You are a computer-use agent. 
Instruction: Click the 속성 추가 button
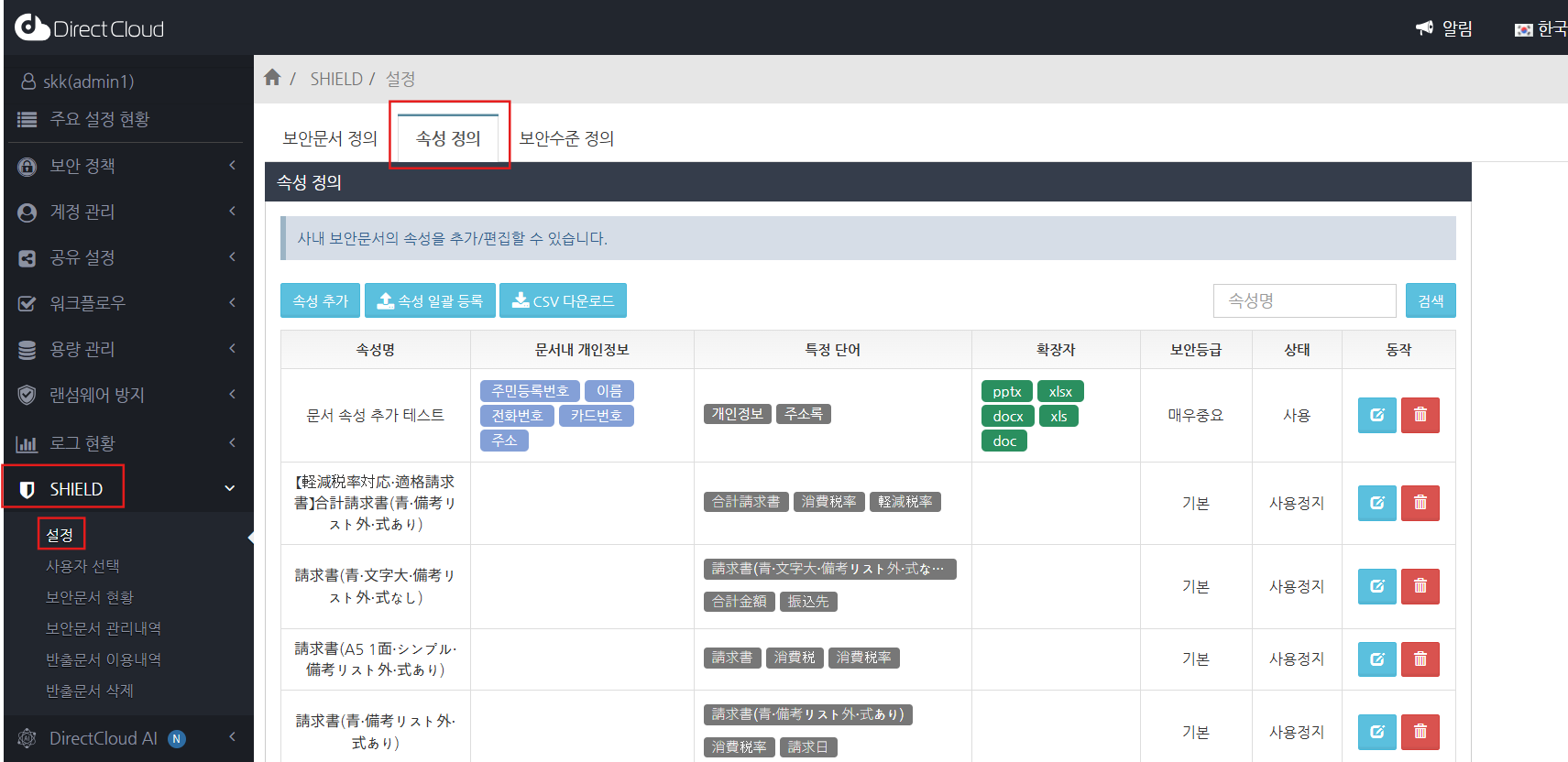tap(320, 300)
